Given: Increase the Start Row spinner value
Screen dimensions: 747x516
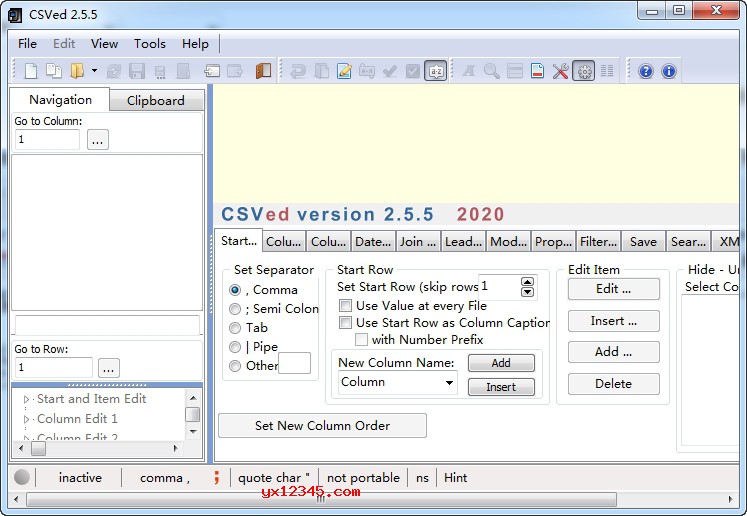Looking at the screenshot, I should tap(527, 282).
